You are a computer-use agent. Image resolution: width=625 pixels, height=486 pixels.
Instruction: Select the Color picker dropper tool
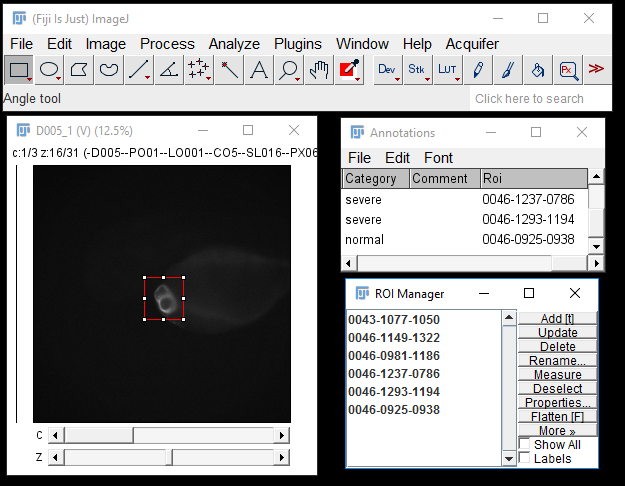click(349, 70)
